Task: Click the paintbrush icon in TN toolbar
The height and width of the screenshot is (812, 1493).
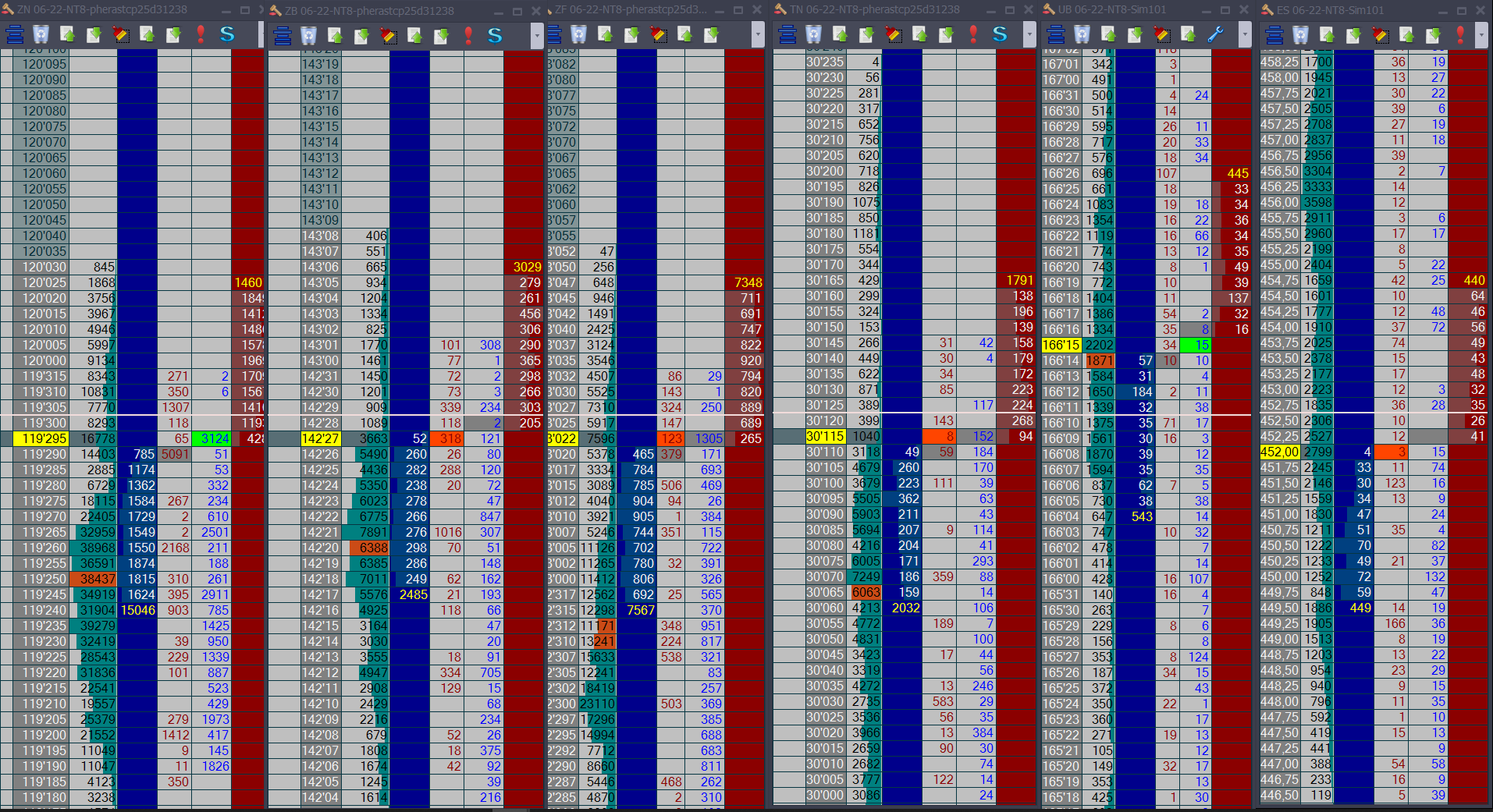Action: point(894,35)
